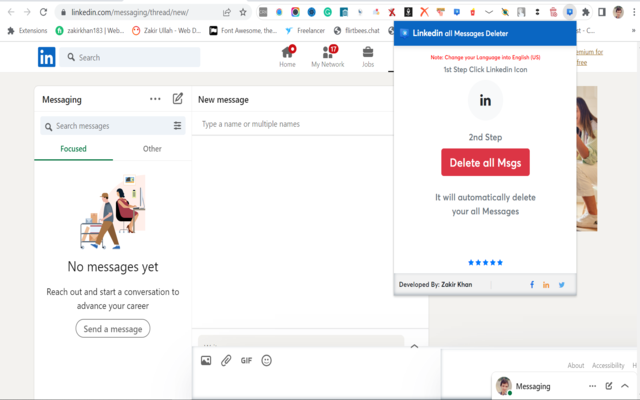Open the Extensions bookmark
The width and height of the screenshot is (640, 400).
pos(27,31)
